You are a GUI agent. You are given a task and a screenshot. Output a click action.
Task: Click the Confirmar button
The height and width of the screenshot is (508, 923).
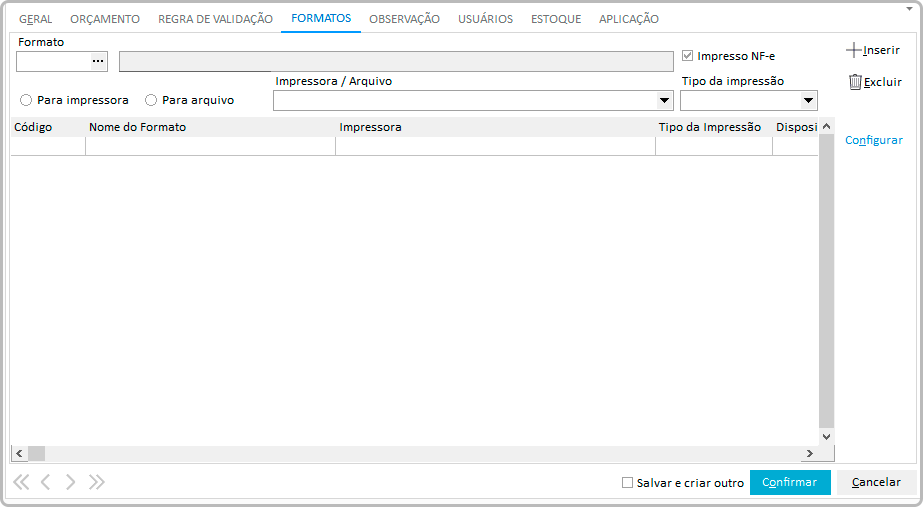(x=790, y=482)
